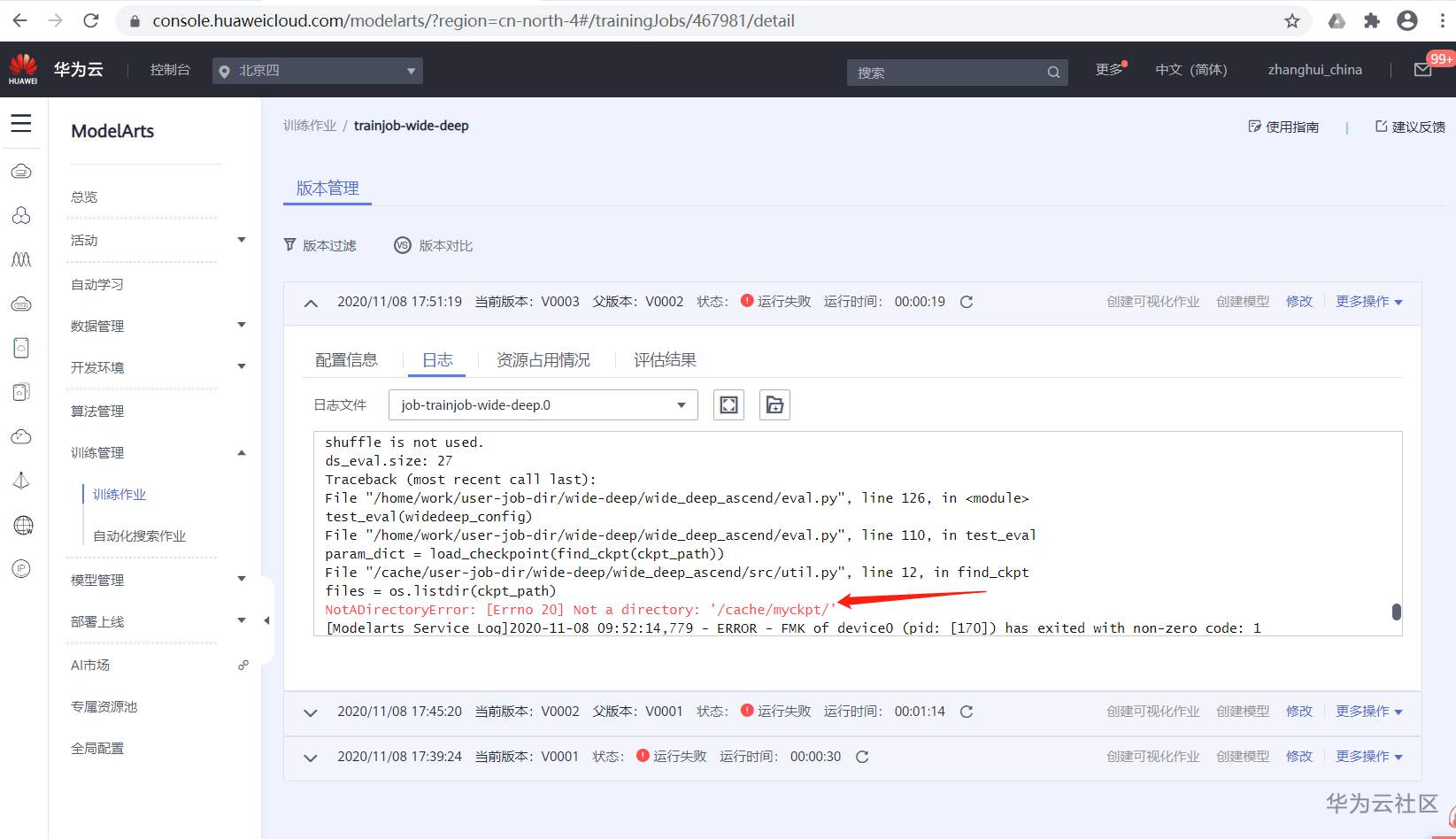Click 创建可视化作业 for version V0003
This screenshot has height=839, width=1456.
coord(1153,302)
